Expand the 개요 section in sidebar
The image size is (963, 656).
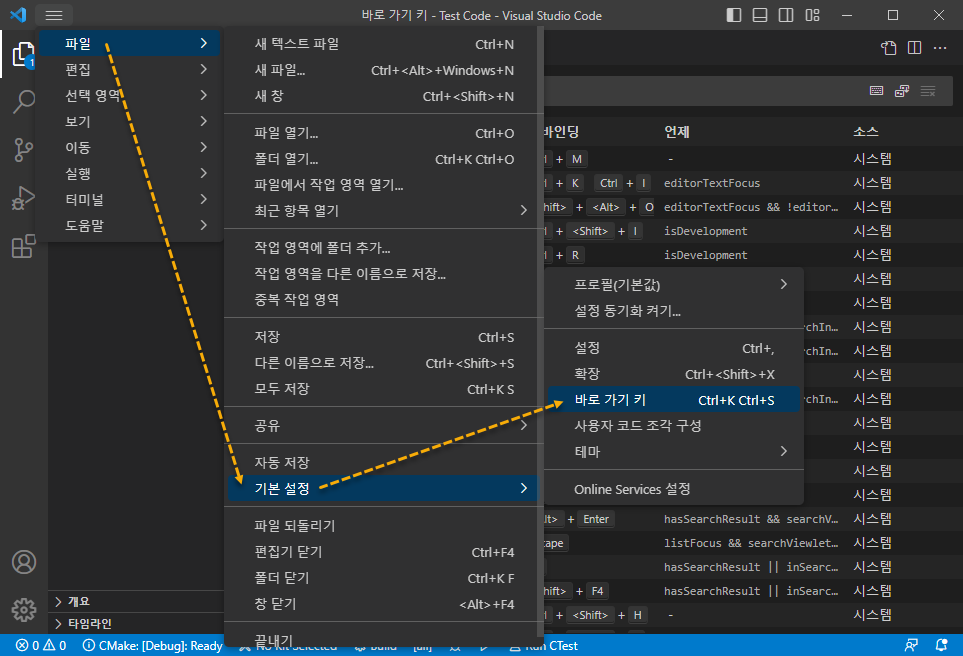click(x=136, y=601)
